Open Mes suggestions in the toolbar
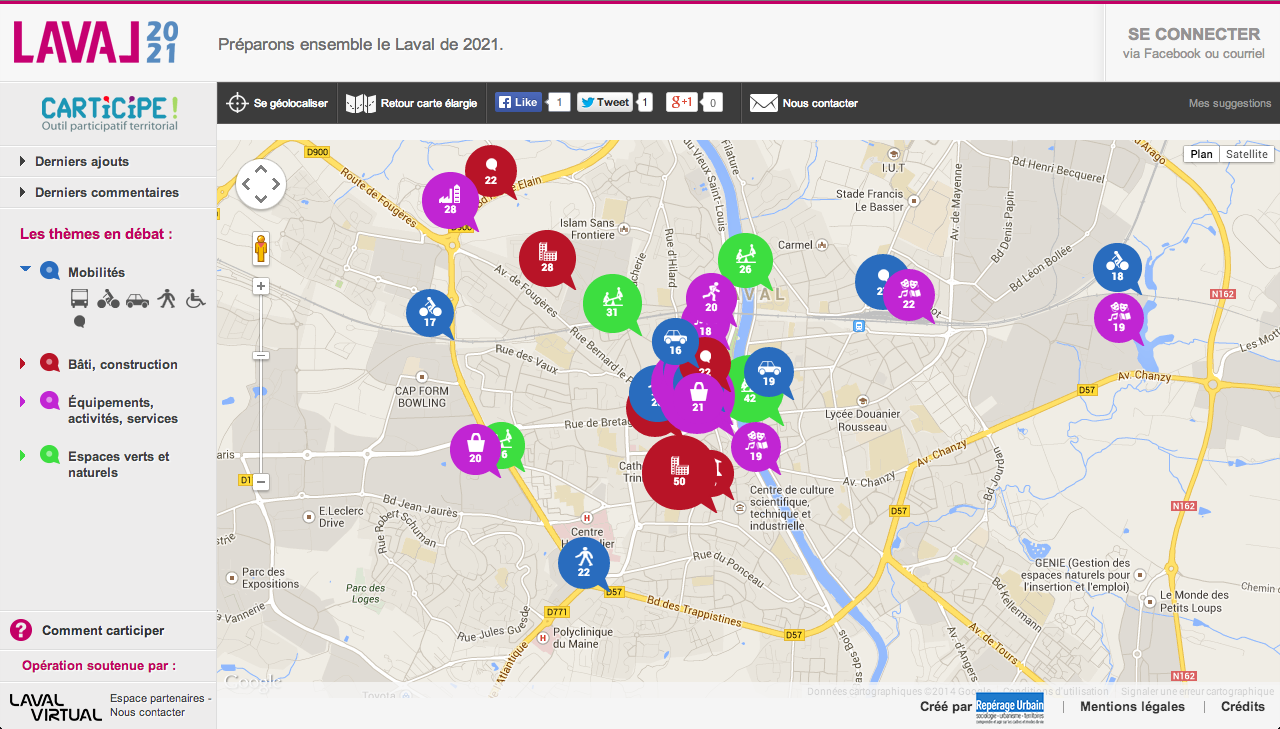 tap(1229, 103)
